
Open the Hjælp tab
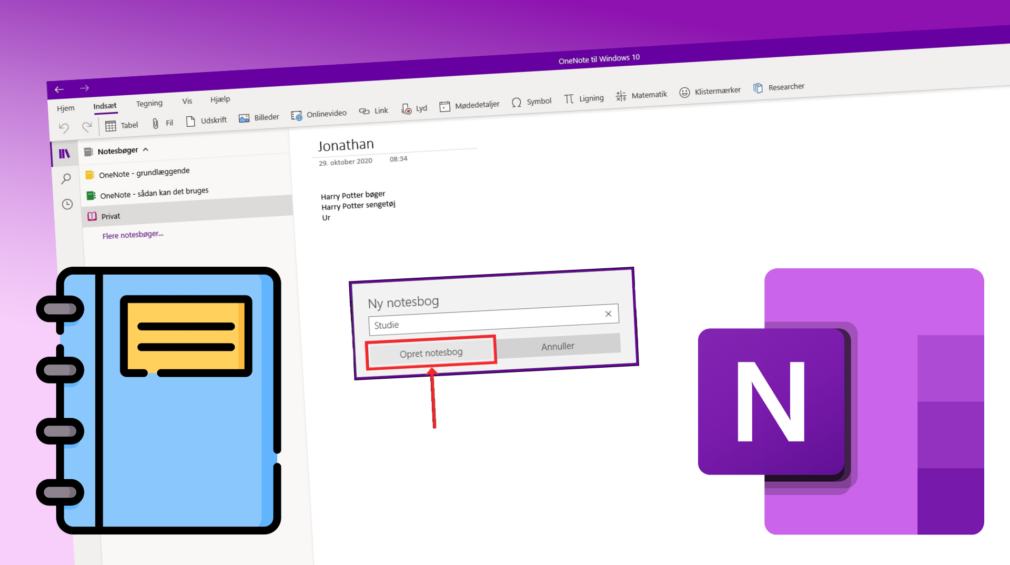pyautogui.click(x=220, y=99)
